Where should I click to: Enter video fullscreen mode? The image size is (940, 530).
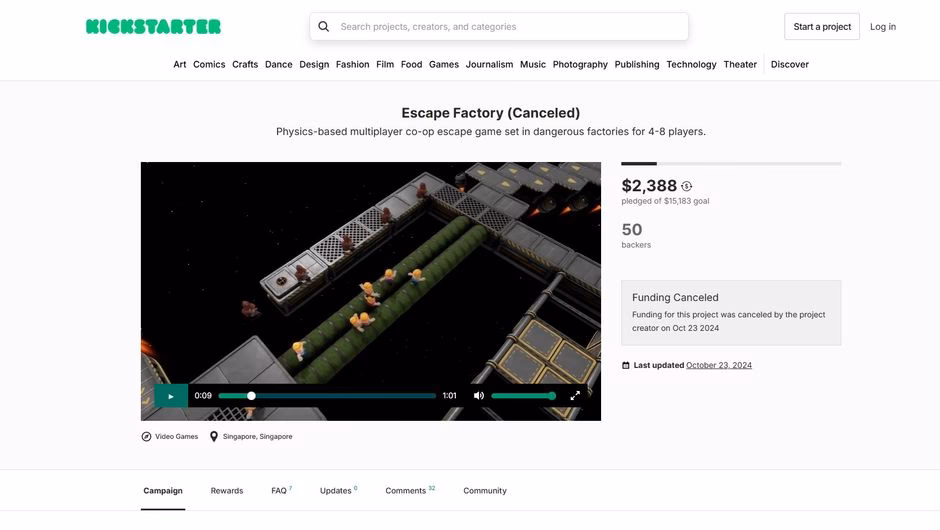(x=575, y=396)
